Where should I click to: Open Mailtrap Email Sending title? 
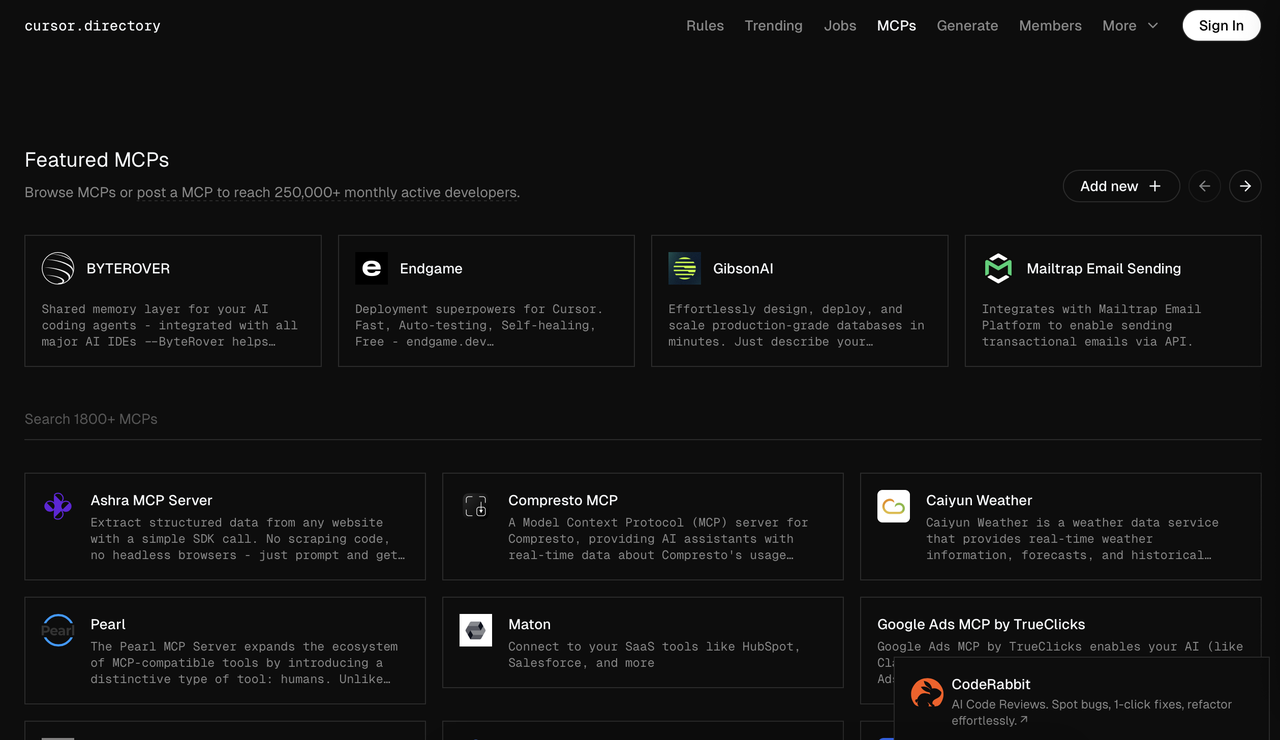pyautogui.click(x=1104, y=268)
